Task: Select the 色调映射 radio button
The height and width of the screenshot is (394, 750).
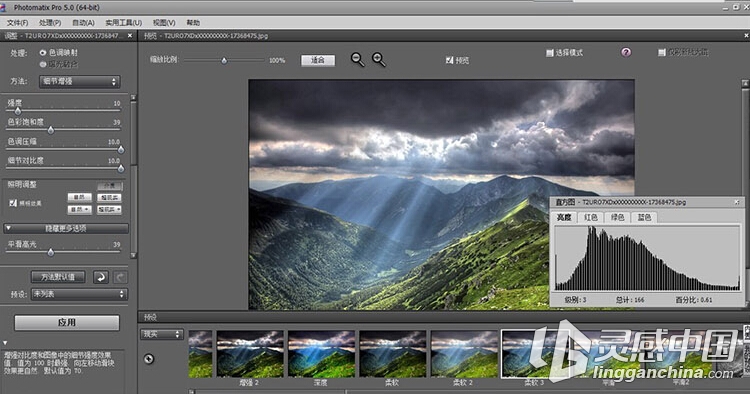Action: click(43, 53)
